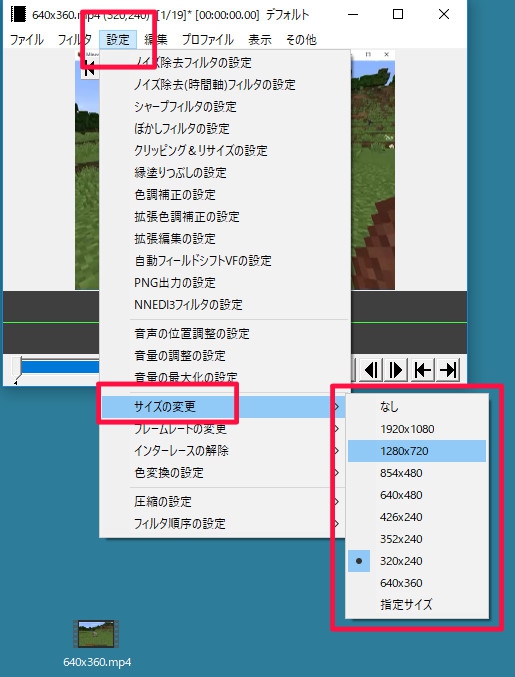Open the その他 menu
Screen dimensions: 515x677
[301, 40]
